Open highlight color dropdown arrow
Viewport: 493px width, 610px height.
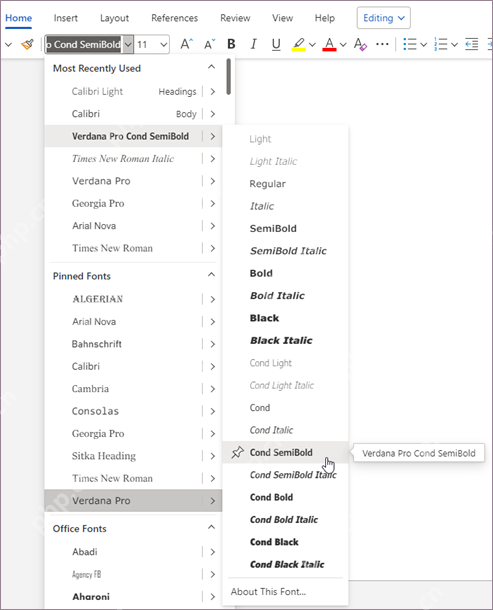tap(312, 45)
